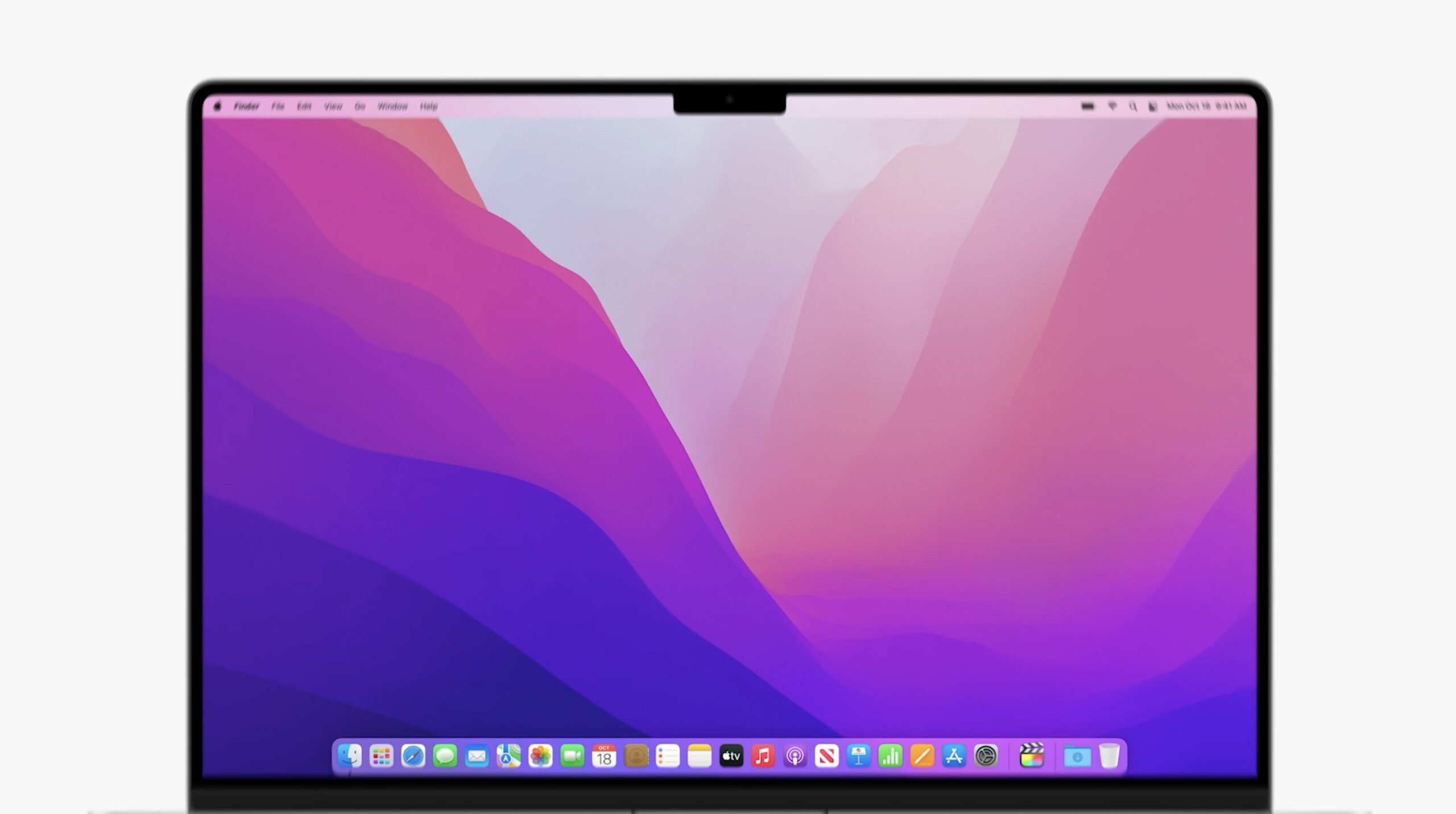
Task: Expand the Downloads folder stack
Action: pos(1077,756)
